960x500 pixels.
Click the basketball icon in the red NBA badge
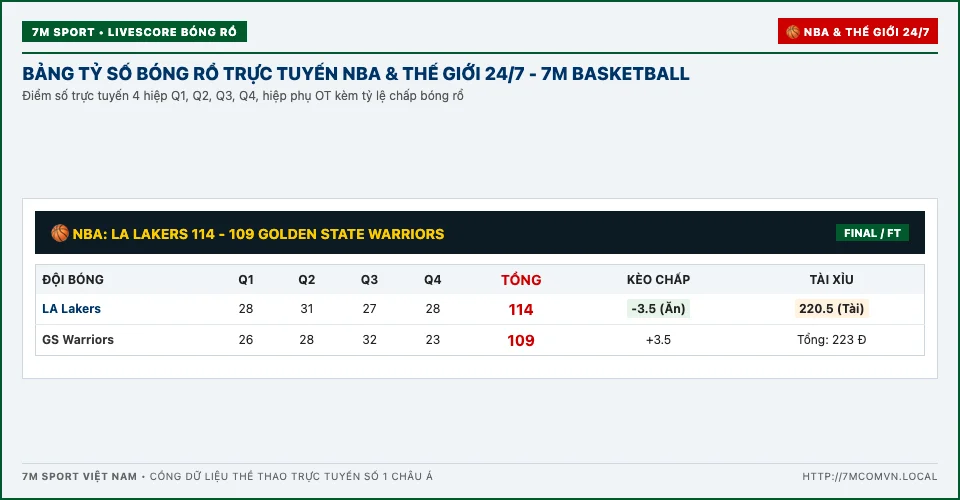point(793,32)
